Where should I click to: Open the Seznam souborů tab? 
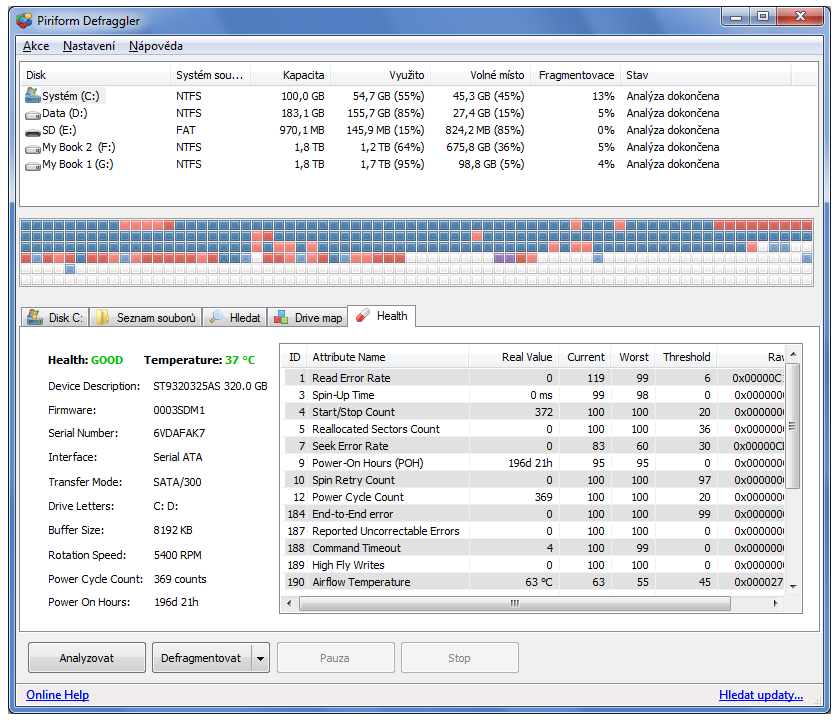[146, 318]
